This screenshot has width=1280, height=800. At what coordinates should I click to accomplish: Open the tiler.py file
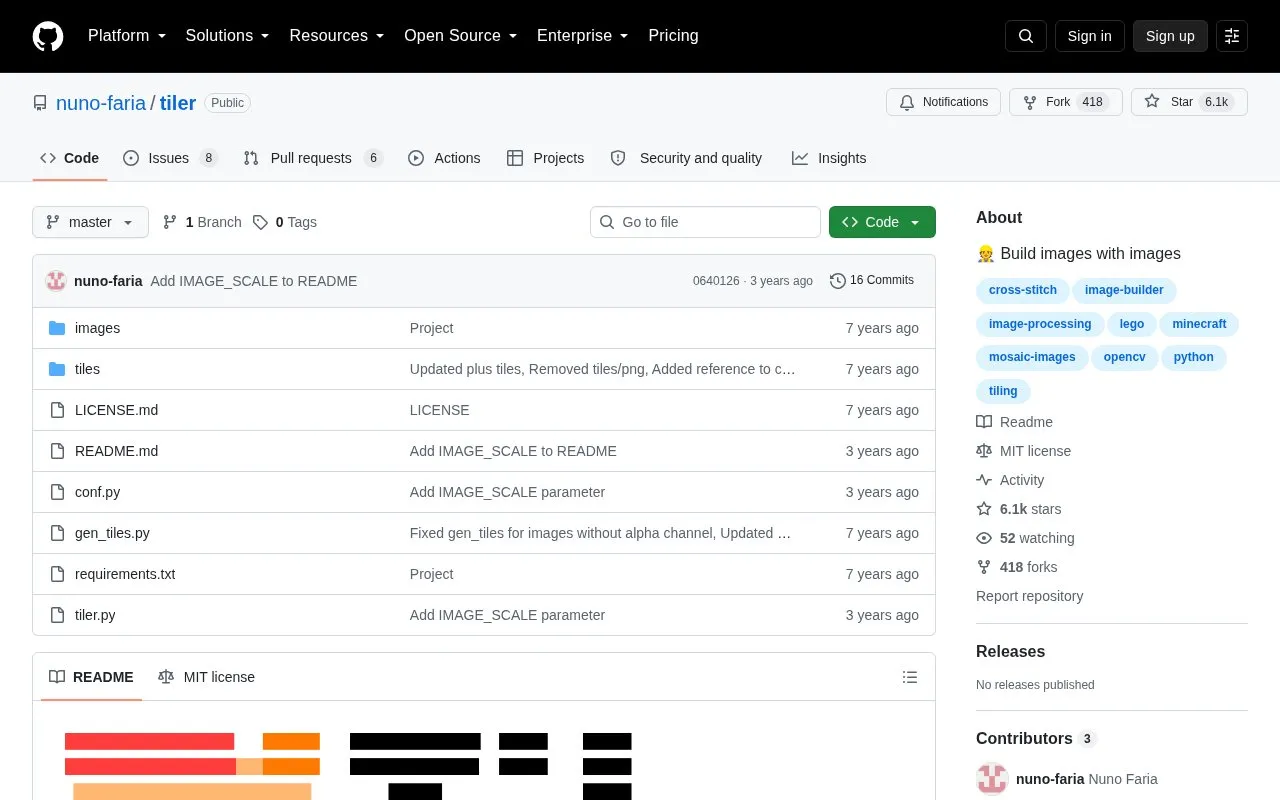(x=95, y=615)
